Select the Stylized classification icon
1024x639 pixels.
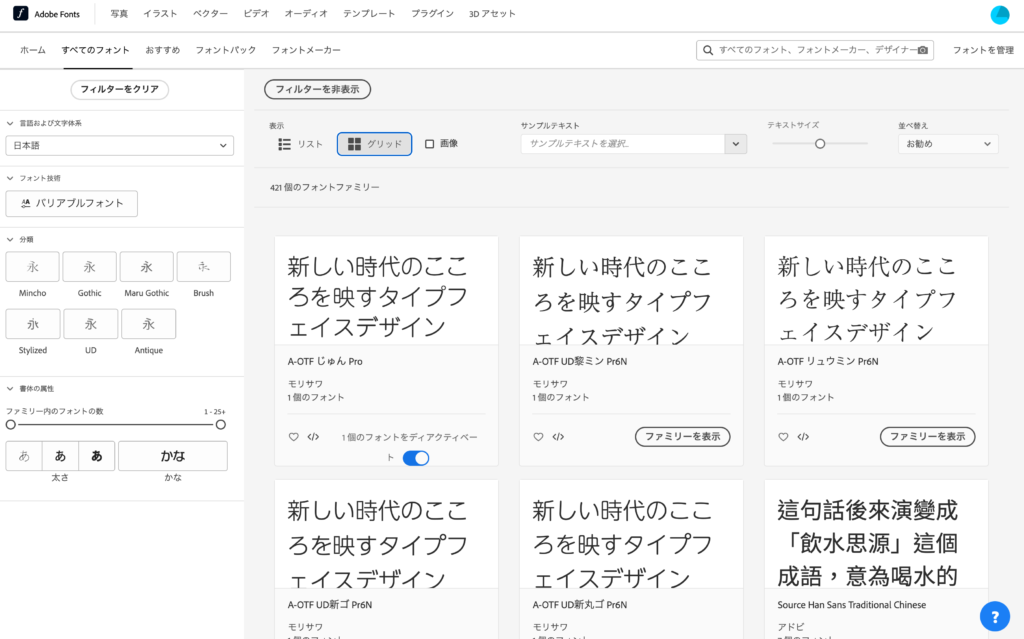[x=33, y=324]
